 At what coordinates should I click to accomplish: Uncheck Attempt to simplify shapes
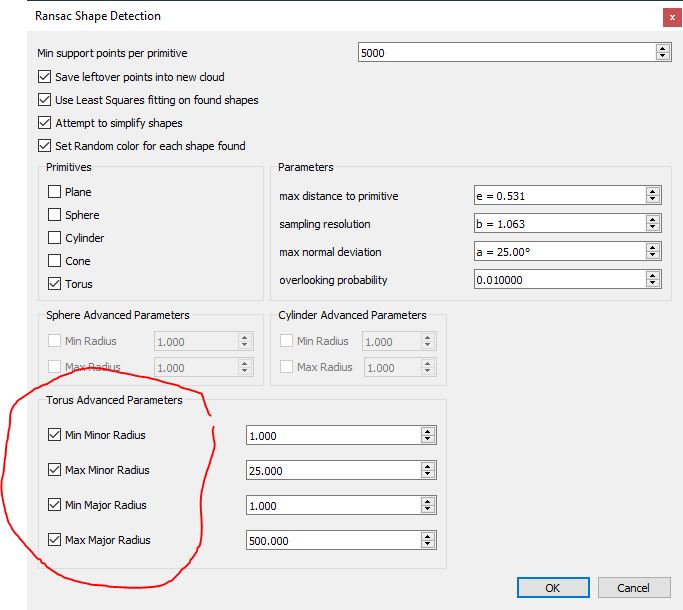tap(44, 123)
